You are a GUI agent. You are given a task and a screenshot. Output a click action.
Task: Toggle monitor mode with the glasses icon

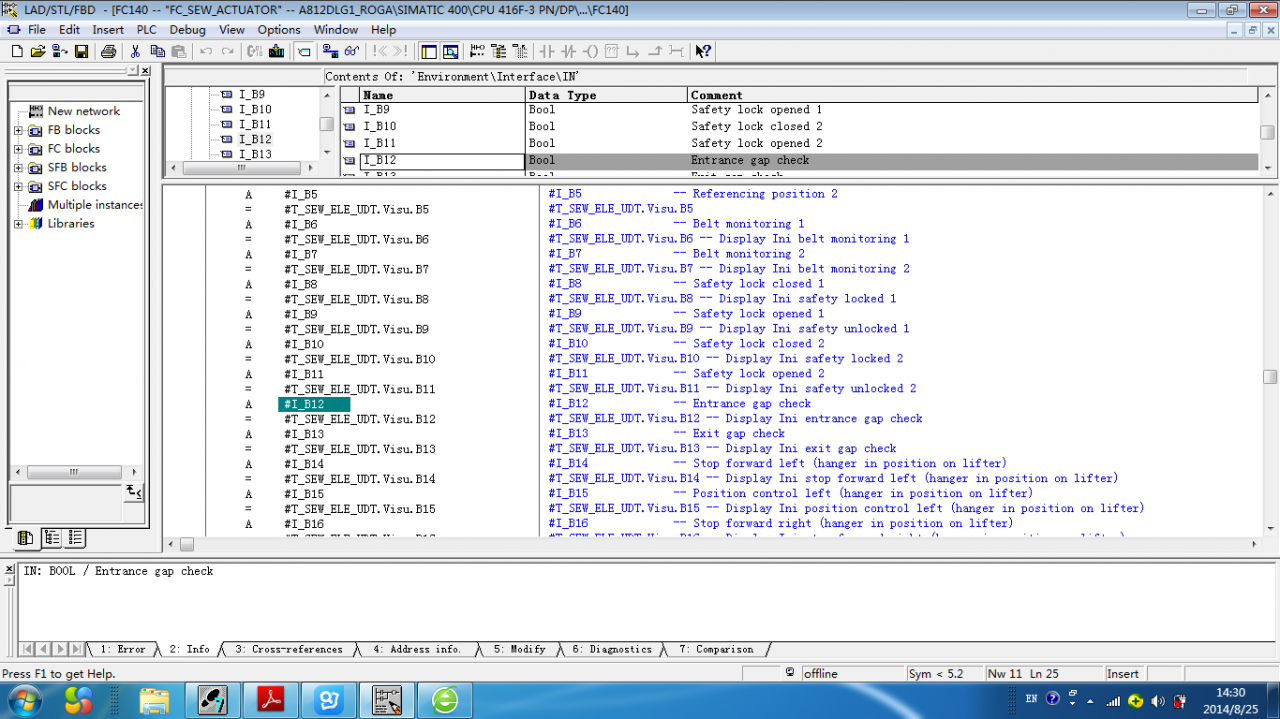coord(351,51)
